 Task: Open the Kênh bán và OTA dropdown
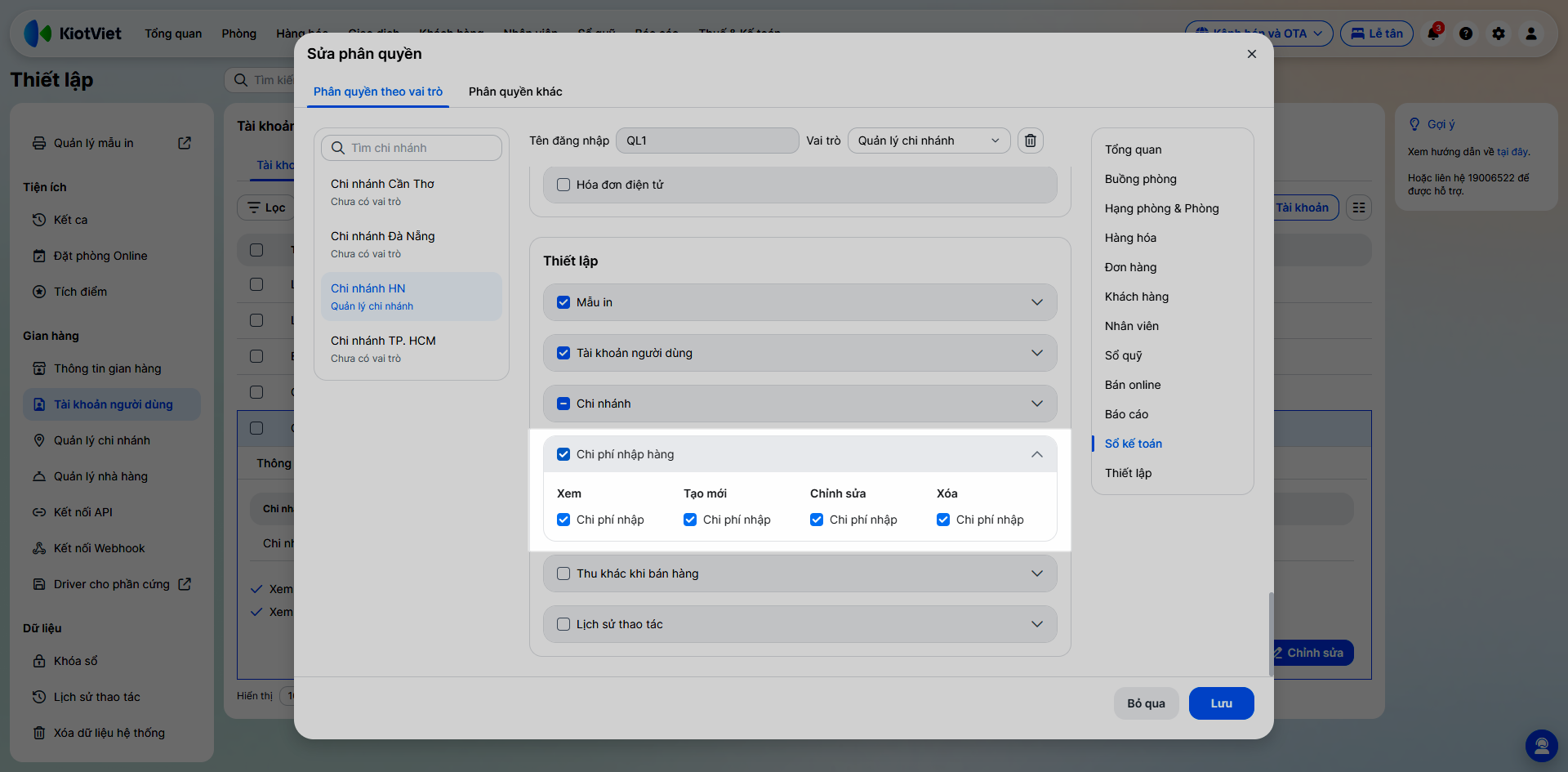coord(1259,33)
